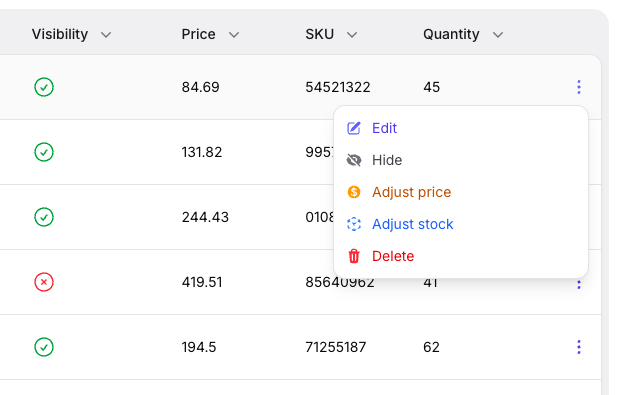Expand the Price column sort chevron
This screenshot has width=618, height=395.
[x=234, y=35]
